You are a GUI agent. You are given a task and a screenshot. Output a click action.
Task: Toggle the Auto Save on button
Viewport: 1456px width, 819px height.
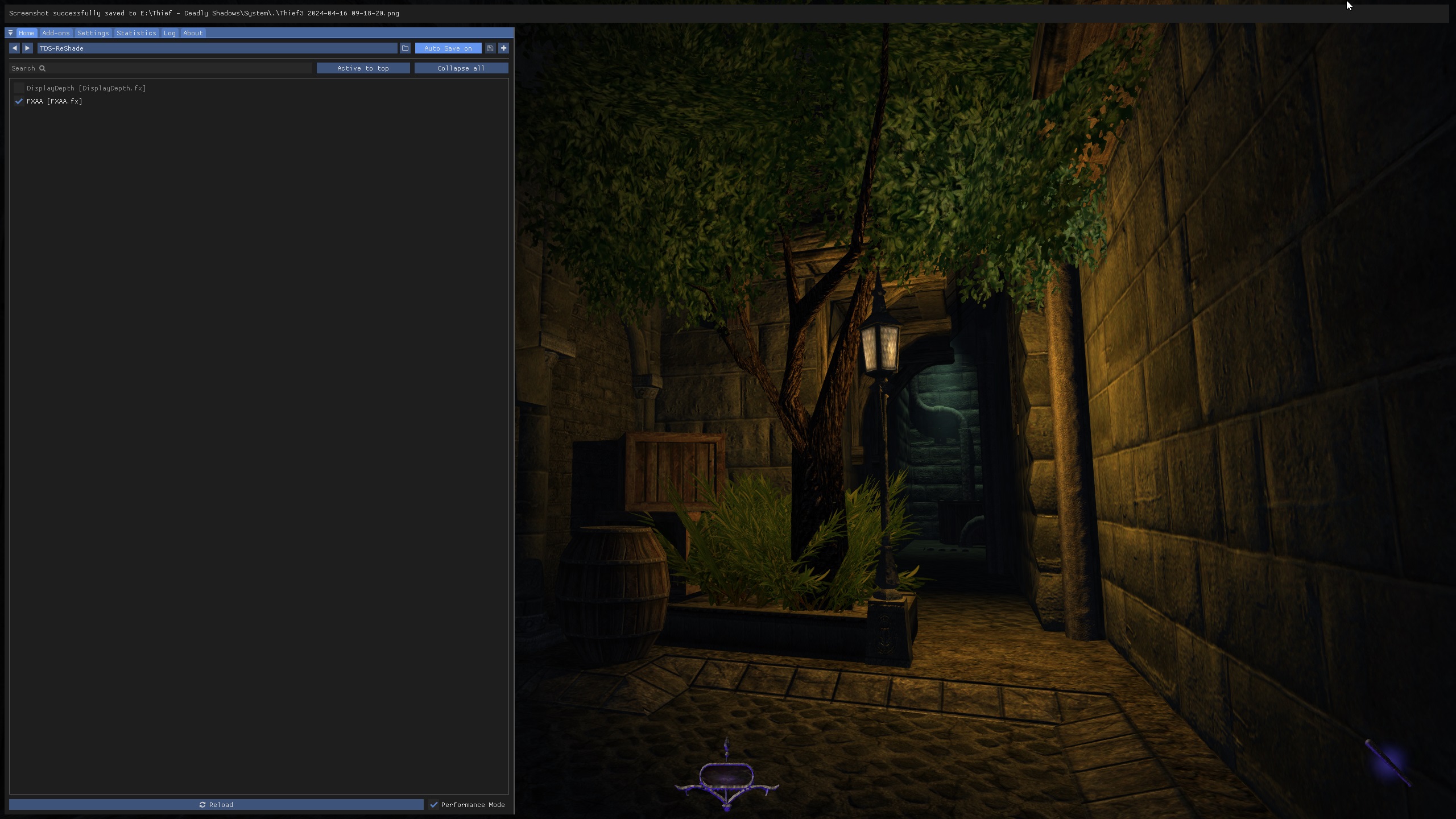pos(448,48)
